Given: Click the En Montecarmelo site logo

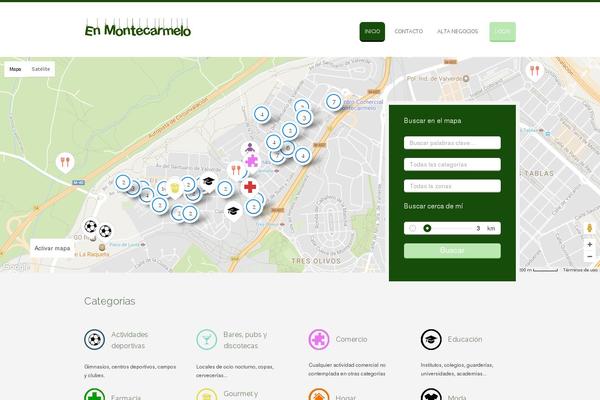Looking at the screenshot, I should (137, 28).
